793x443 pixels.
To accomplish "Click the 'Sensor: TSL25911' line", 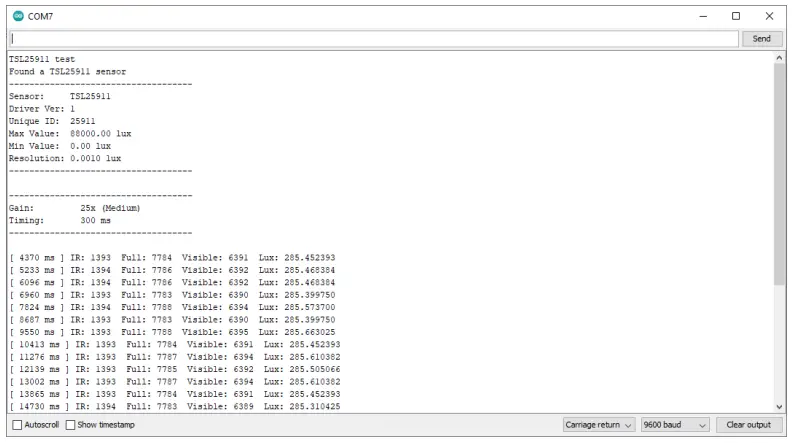I will 60,96.
